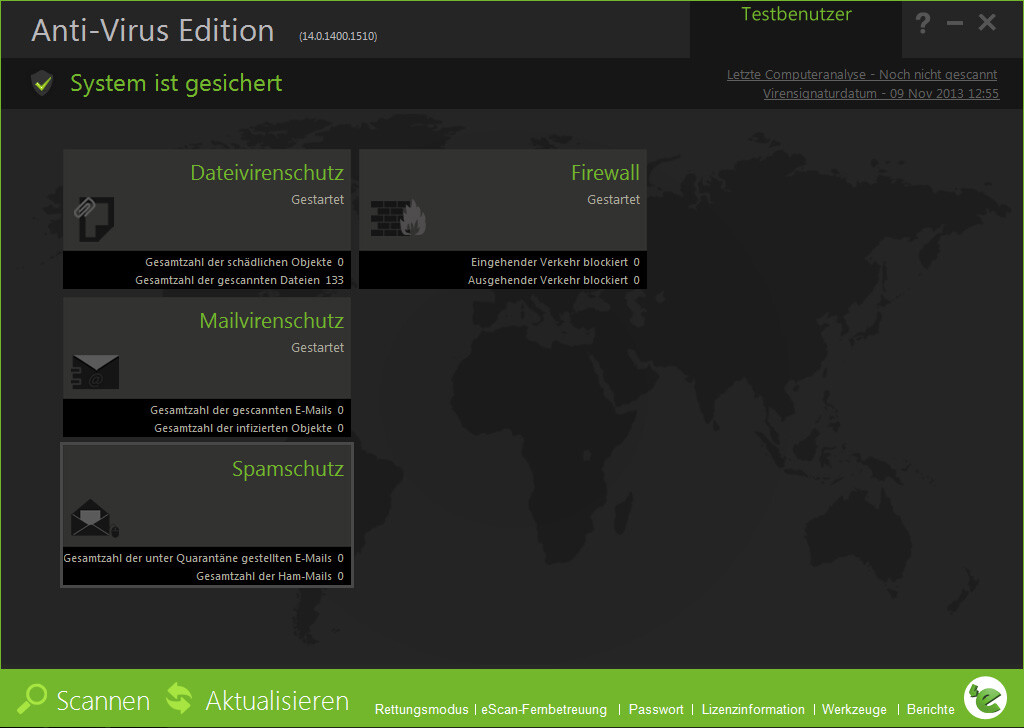1024x728 pixels.
Task: Click the Spamschutz open envelope icon
Action: click(94, 519)
